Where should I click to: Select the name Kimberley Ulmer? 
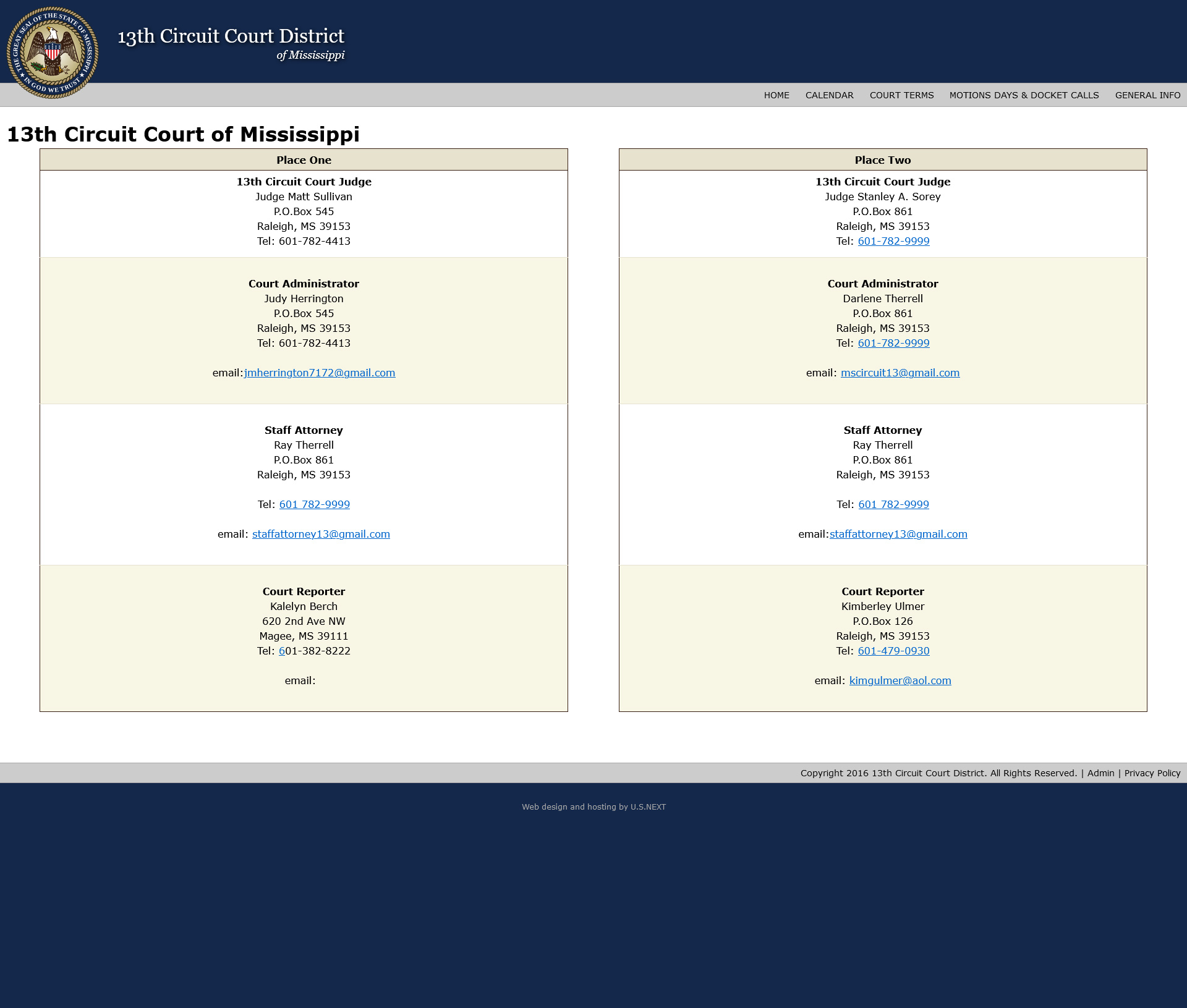click(883, 606)
